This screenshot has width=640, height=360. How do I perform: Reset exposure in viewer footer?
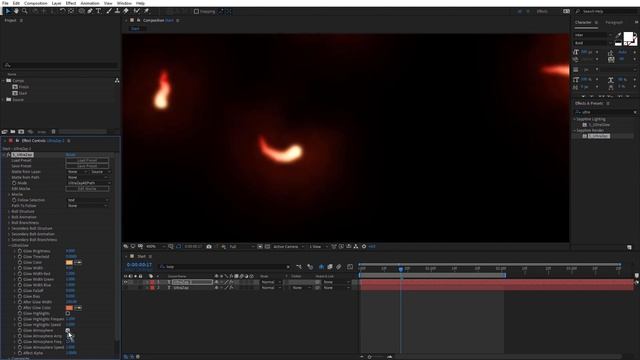(x=364, y=247)
